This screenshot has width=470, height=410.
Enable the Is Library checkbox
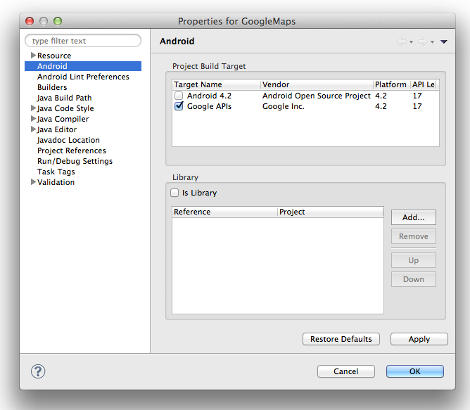tap(175, 193)
